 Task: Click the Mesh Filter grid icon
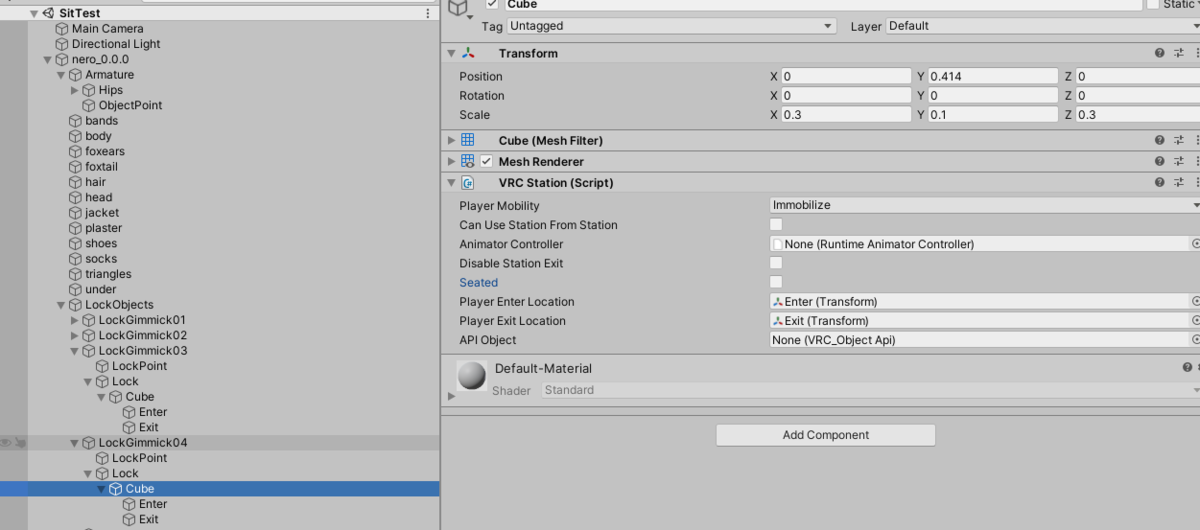pos(468,141)
